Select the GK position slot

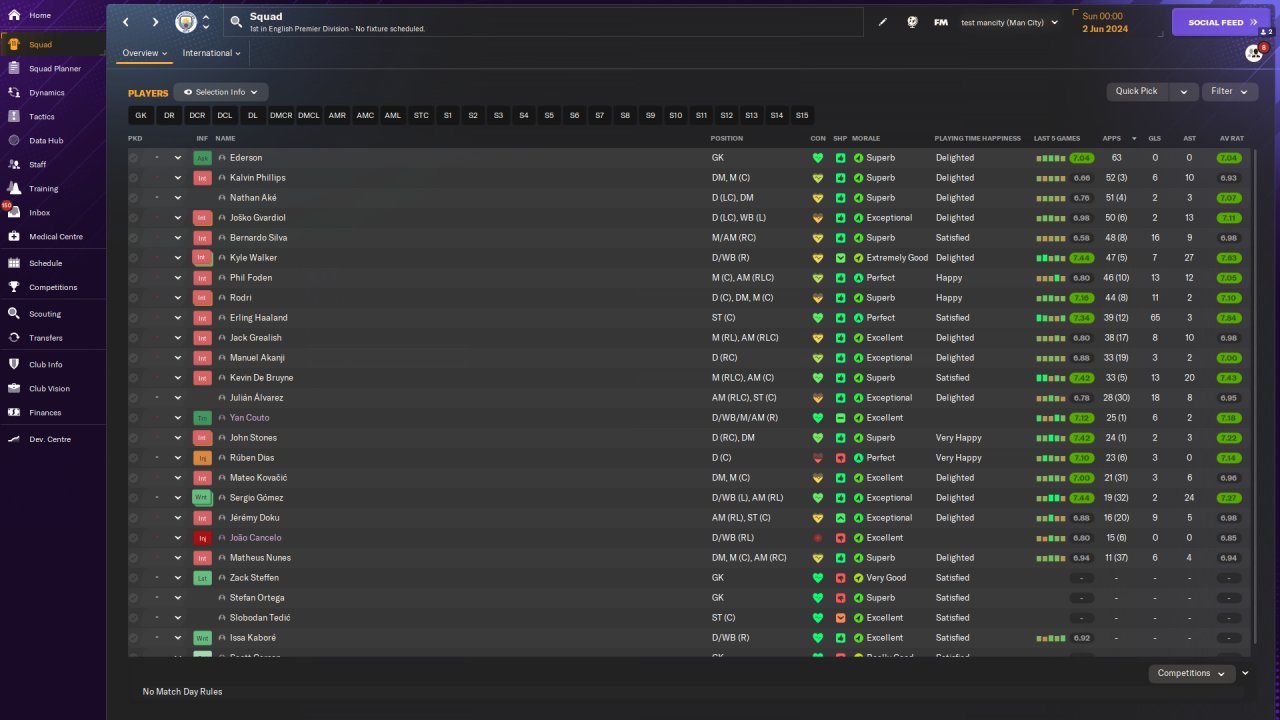pyautogui.click(x=141, y=115)
